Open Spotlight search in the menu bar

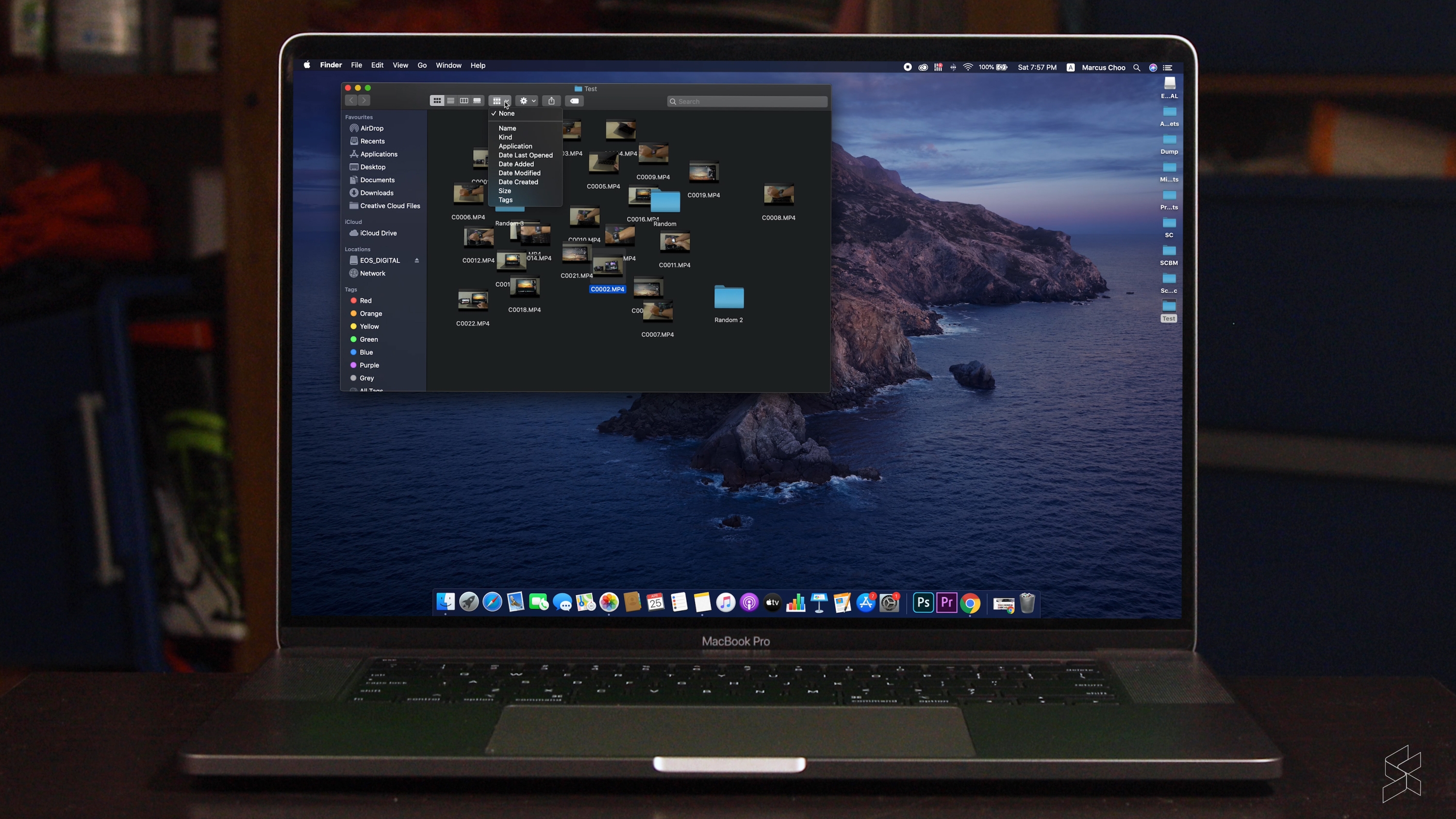1136,68
